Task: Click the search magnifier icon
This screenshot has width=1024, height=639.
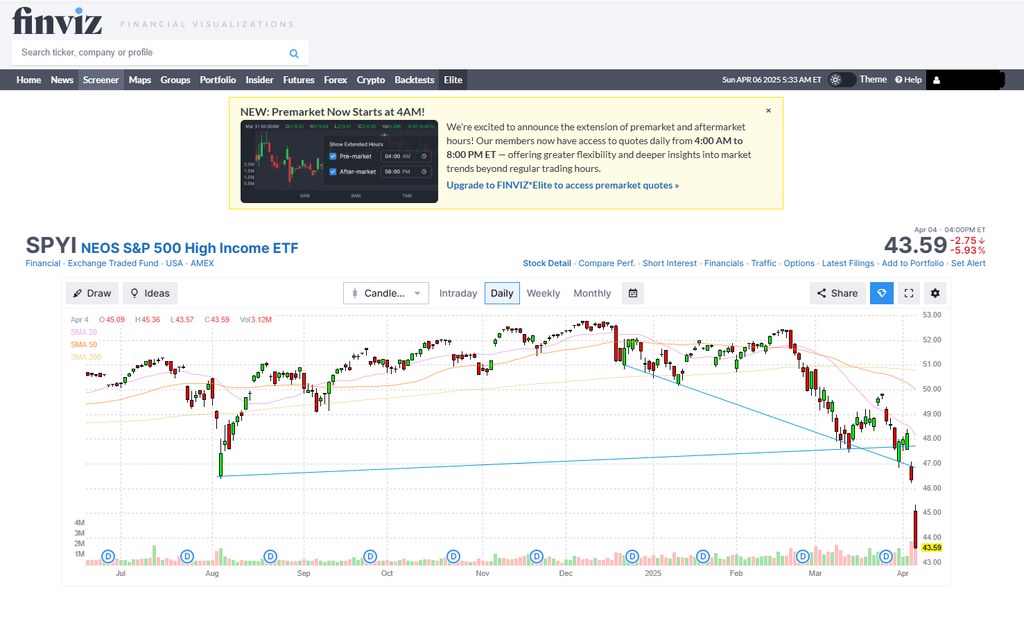Action: coord(294,53)
